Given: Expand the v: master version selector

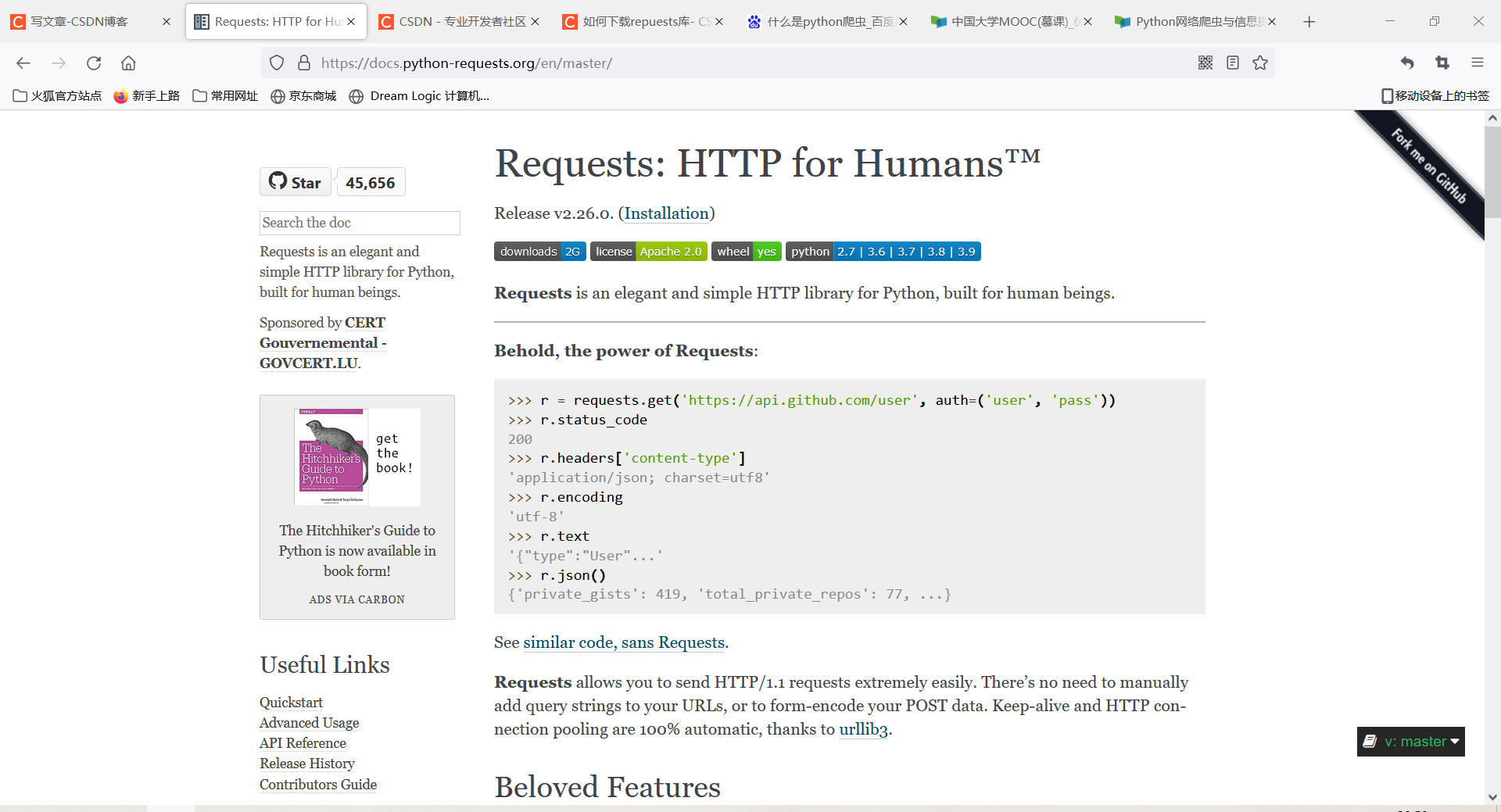Looking at the screenshot, I should [1410, 741].
